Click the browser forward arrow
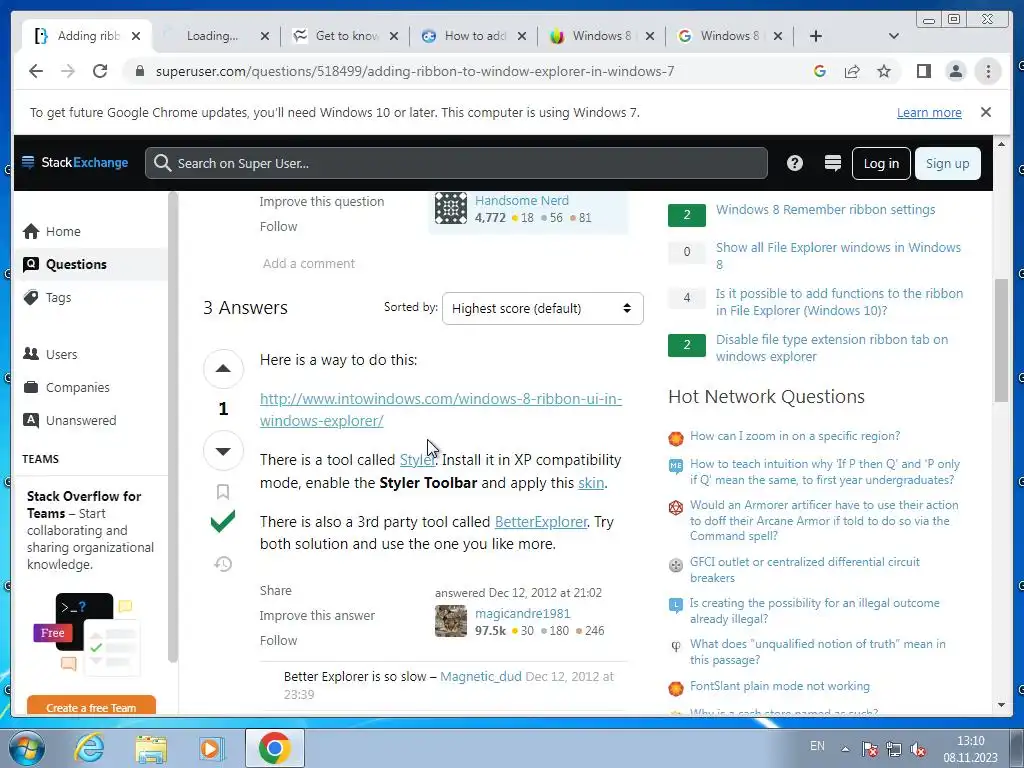Viewport: 1024px width, 768px height. [x=68, y=71]
